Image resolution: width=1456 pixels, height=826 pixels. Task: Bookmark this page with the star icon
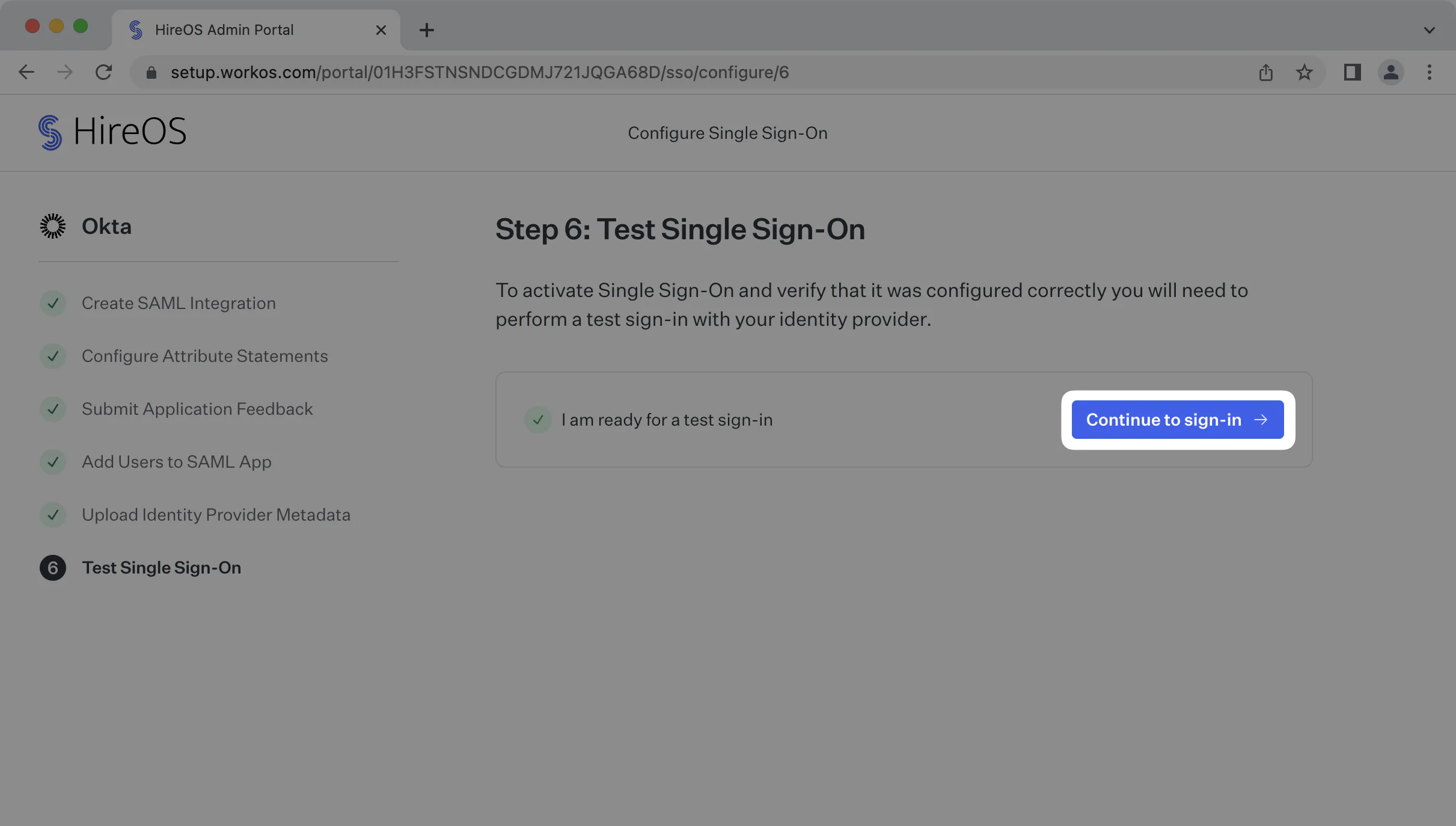pyautogui.click(x=1305, y=72)
